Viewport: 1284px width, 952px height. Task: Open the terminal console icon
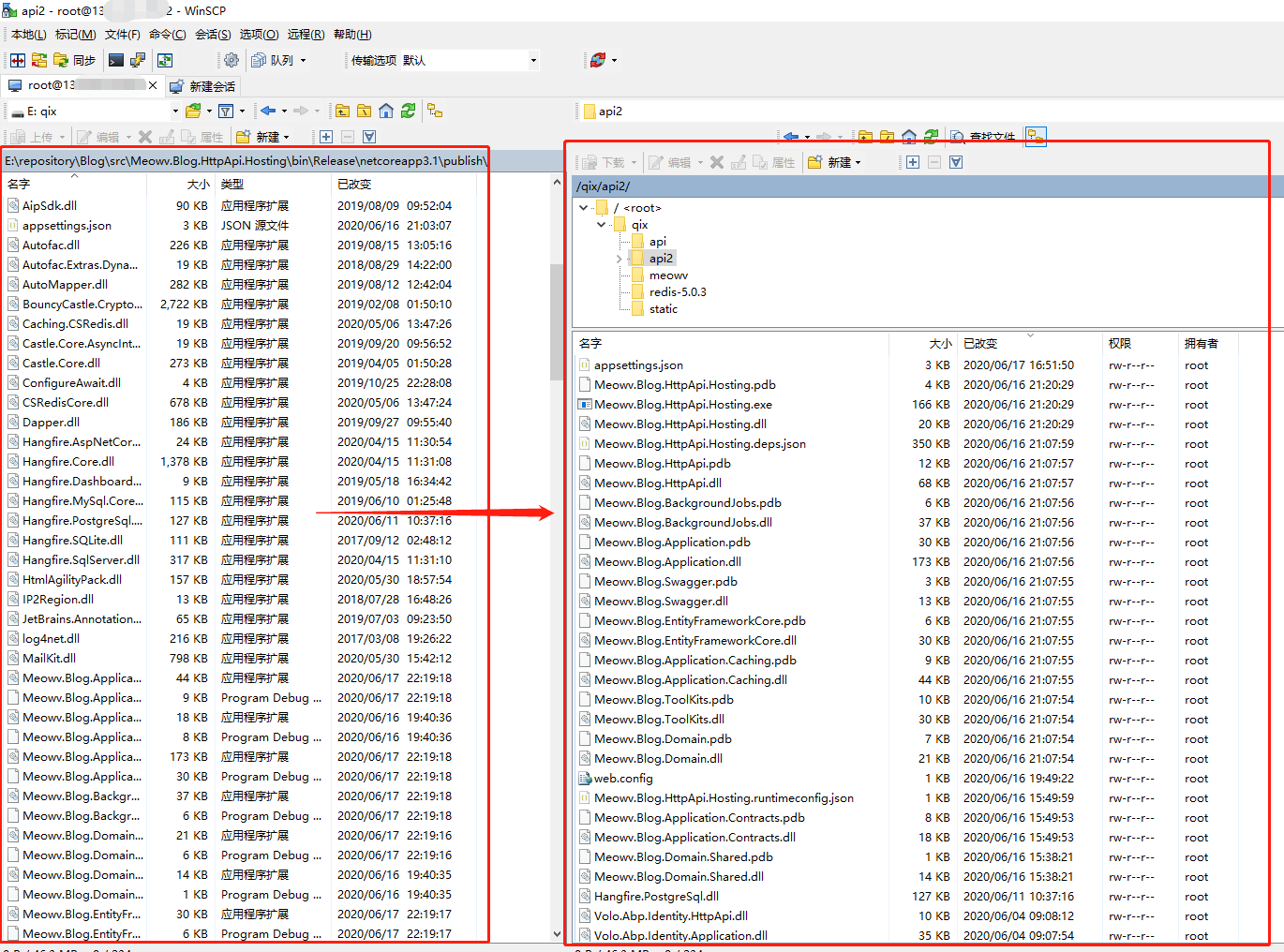(116, 60)
